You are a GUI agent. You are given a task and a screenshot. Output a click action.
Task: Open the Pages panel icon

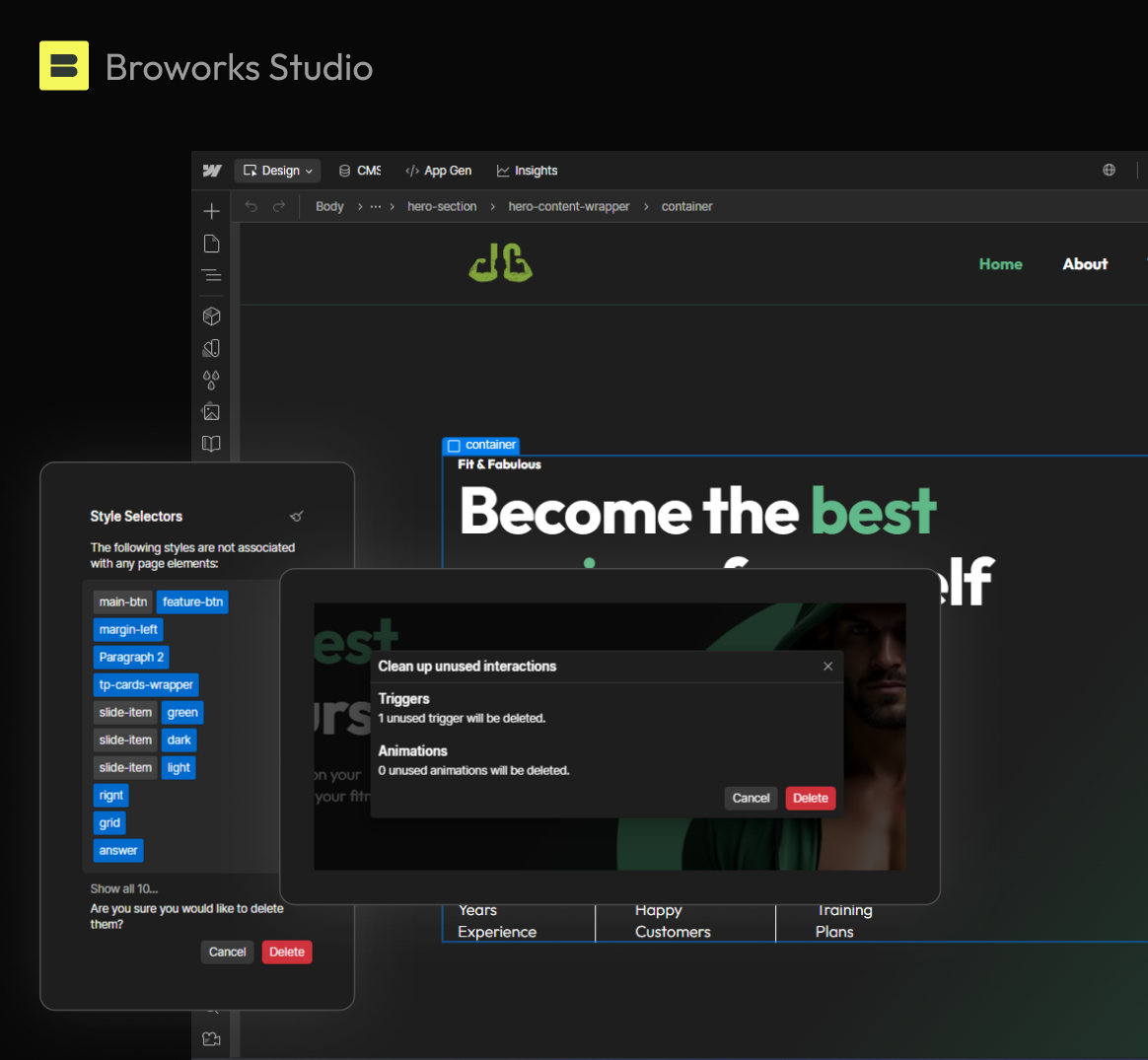pos(212,244)
